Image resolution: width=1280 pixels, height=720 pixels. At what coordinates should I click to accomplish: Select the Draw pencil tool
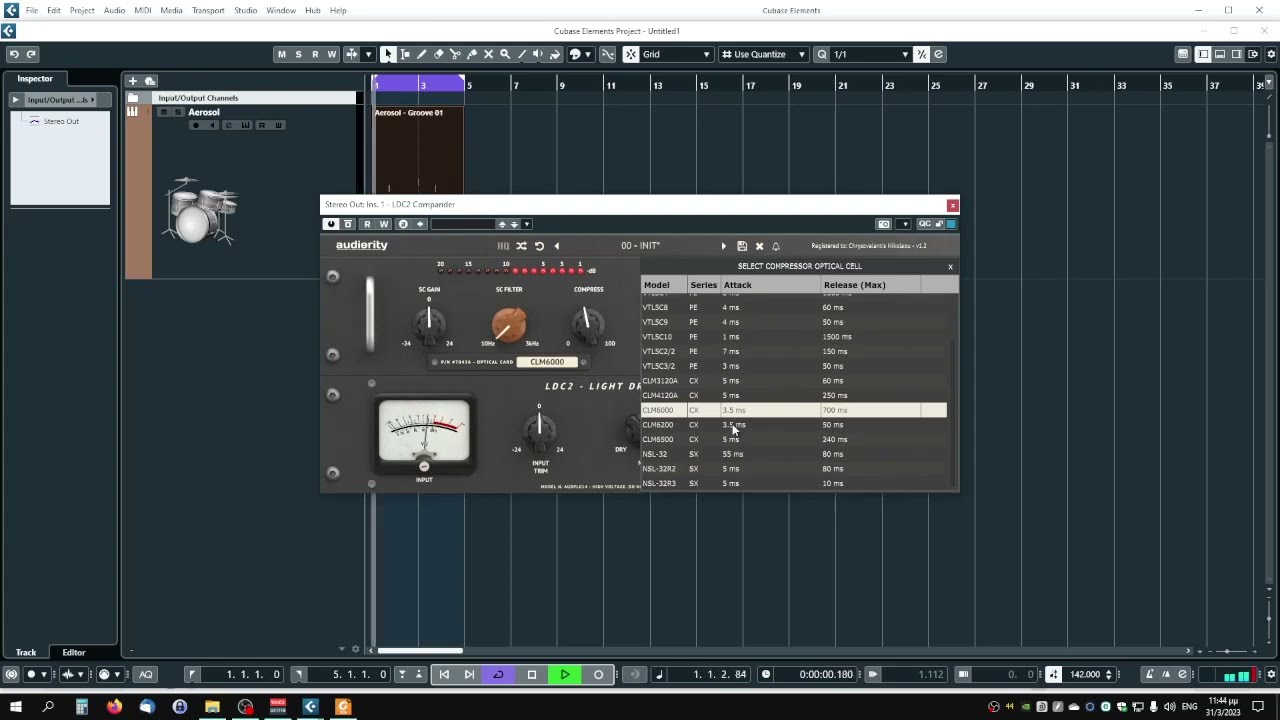421,54
